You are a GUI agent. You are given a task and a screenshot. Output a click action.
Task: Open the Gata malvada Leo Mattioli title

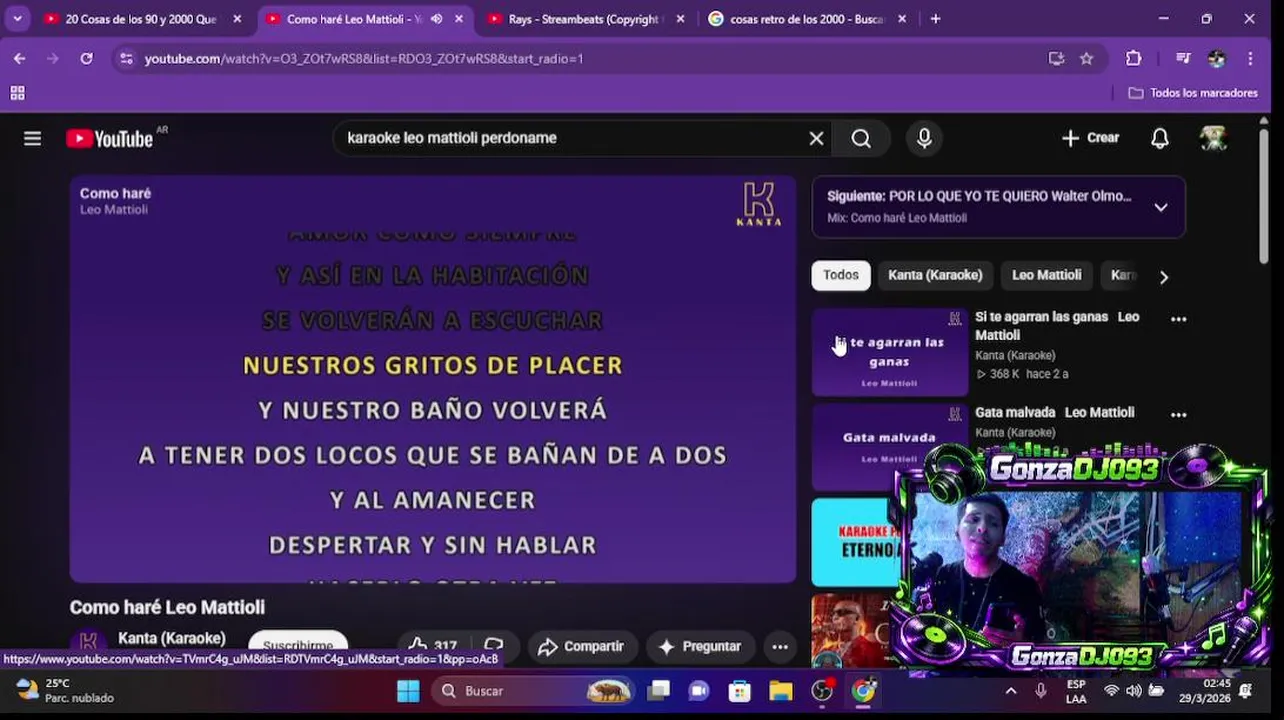tap(1054, 412)
